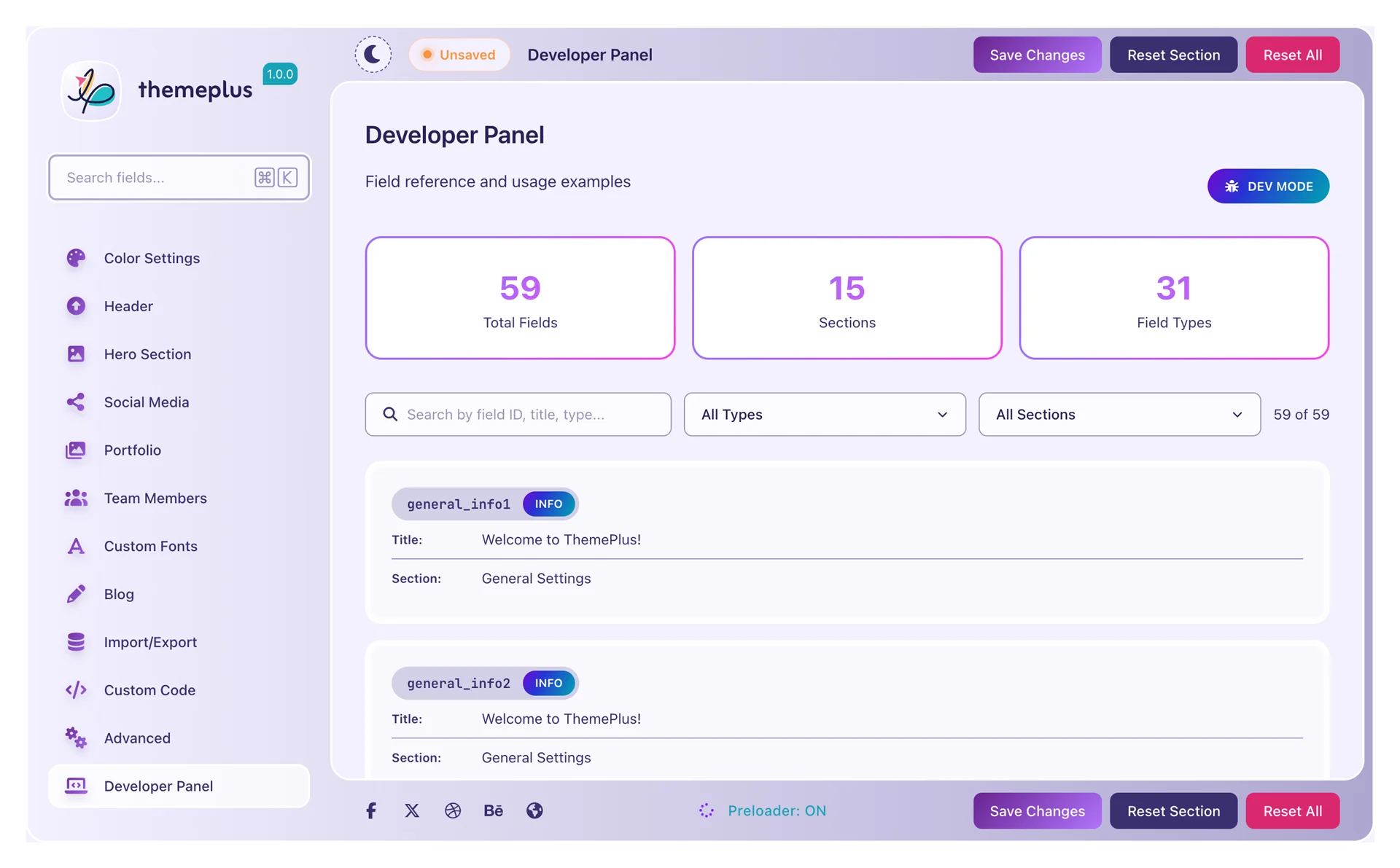The width and height of the screenshot is (1400, 868).
Task: Open the Import/Export menu item
Action: (149, 641)
